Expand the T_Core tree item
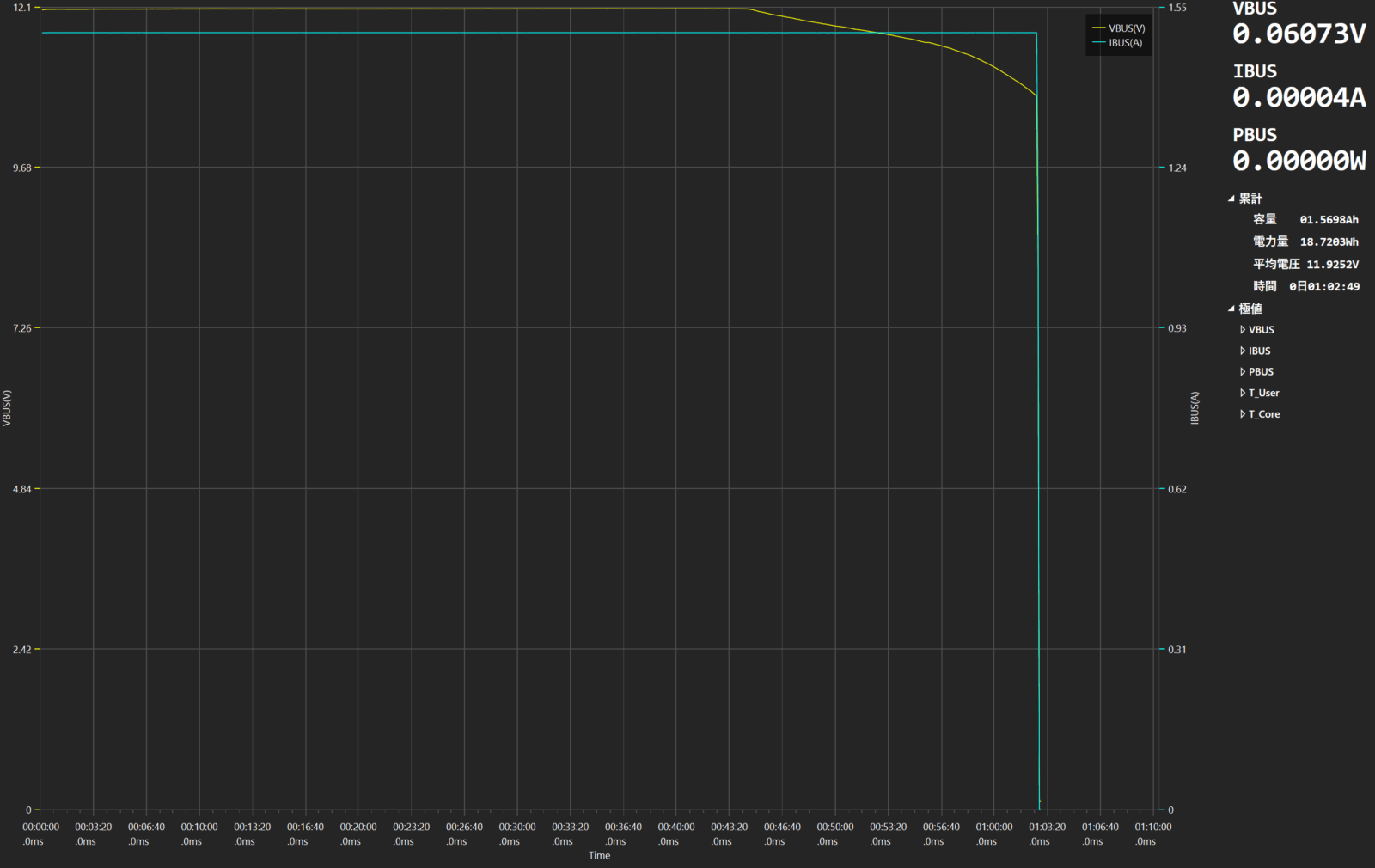Image resolution: width=1375 pixels, height=868 pixels. pyautogui.click(x=1243, y=414)
